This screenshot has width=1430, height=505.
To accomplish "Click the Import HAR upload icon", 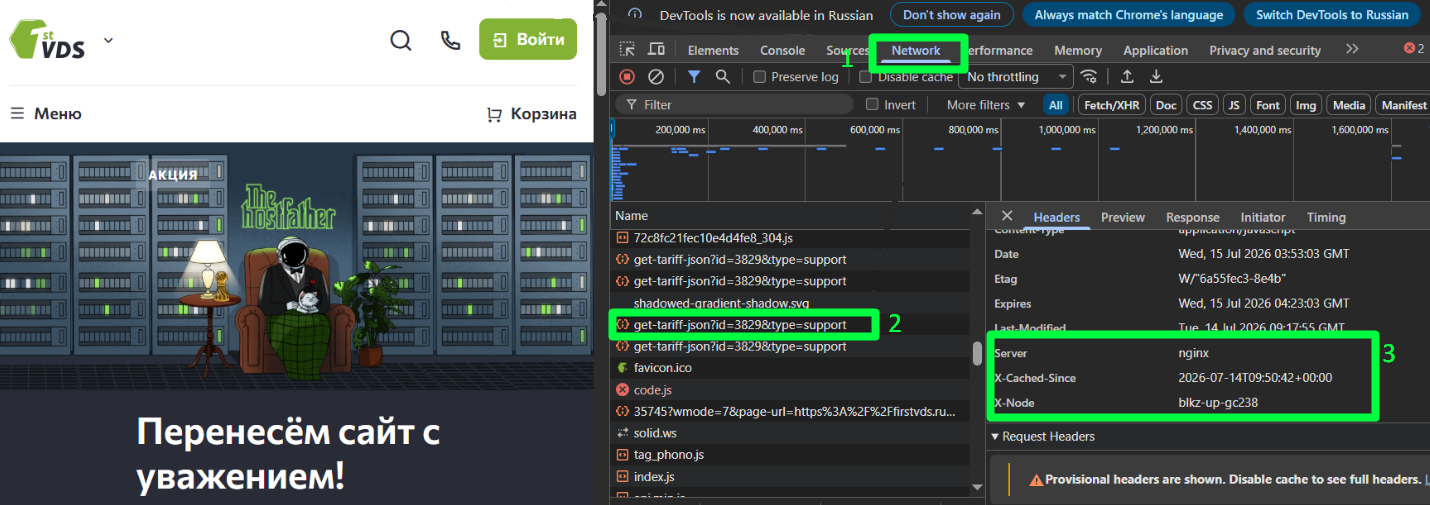I will coord(1127,76).
